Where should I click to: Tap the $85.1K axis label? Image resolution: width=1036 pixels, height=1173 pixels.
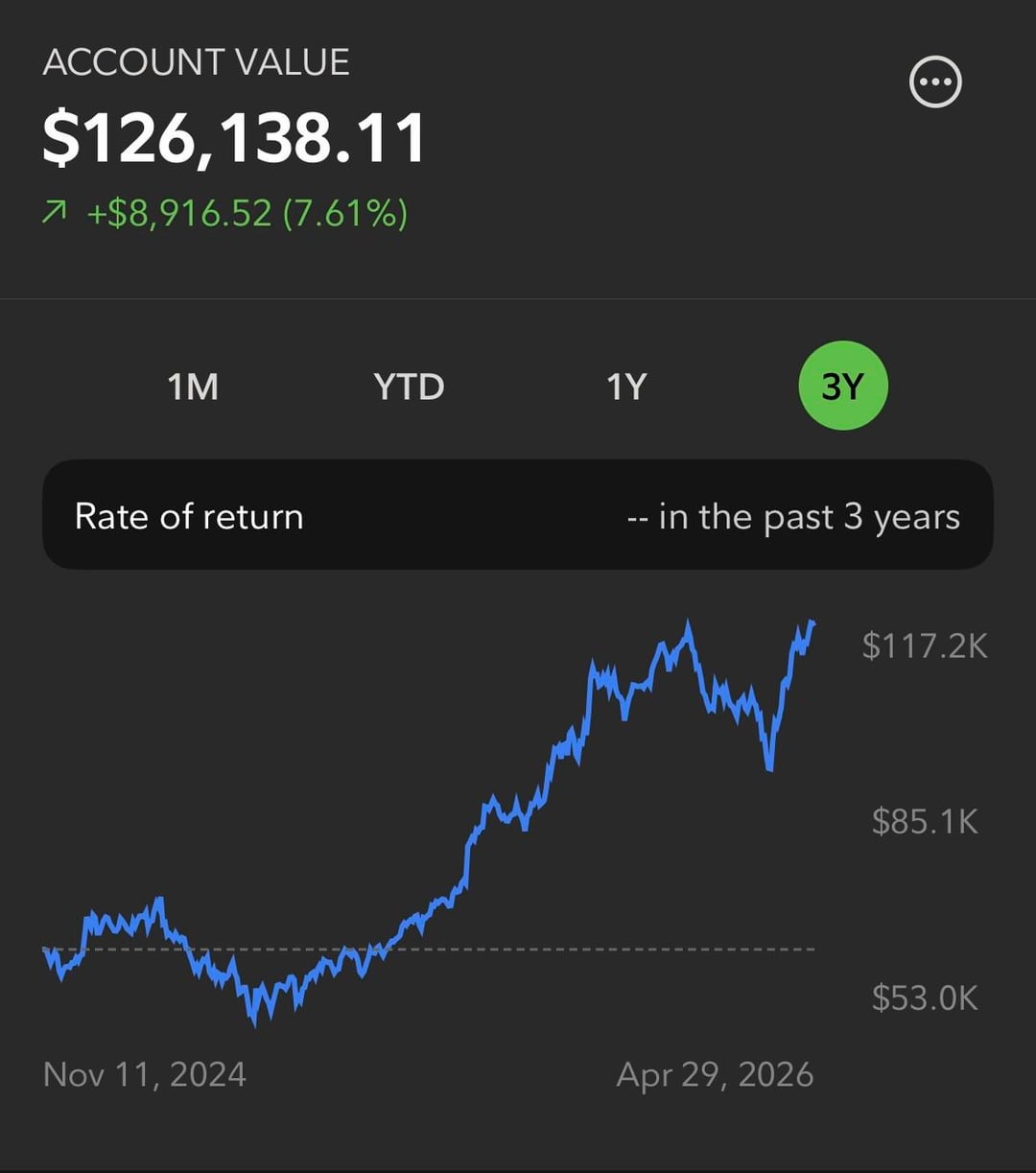pos(924,821)
